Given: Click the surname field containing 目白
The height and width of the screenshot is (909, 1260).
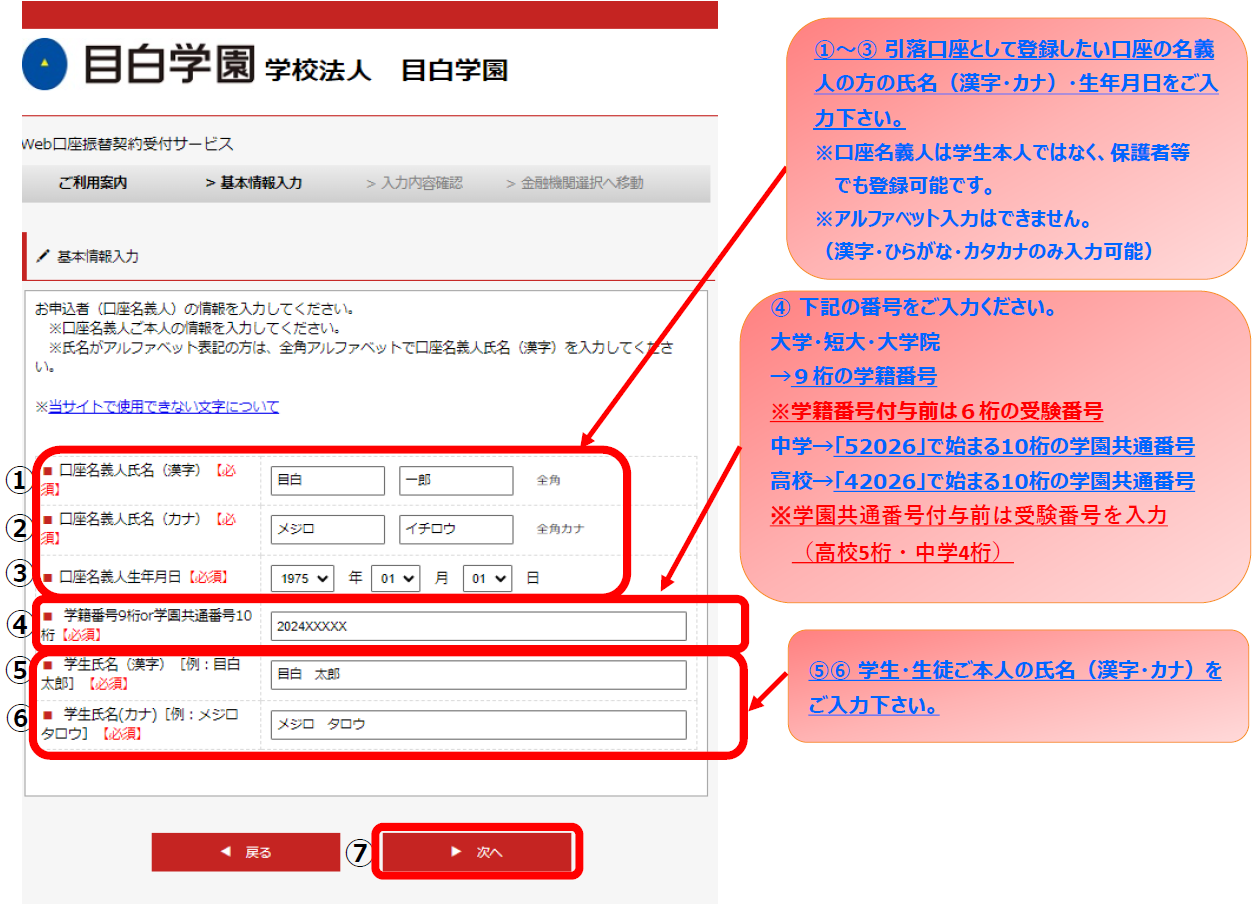Looking at the screenshot, I should click(x=327, y=480).
